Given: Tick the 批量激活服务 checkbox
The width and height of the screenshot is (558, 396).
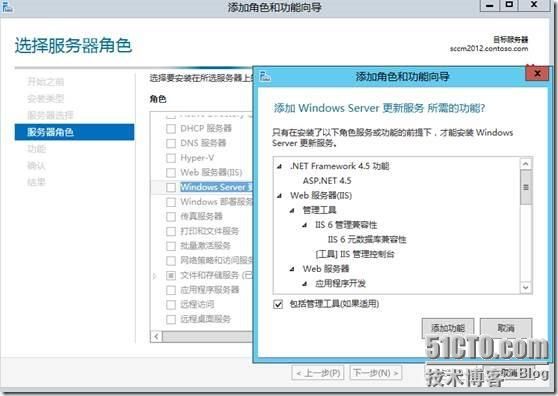Looking at the screenshot, I should 171,246.
